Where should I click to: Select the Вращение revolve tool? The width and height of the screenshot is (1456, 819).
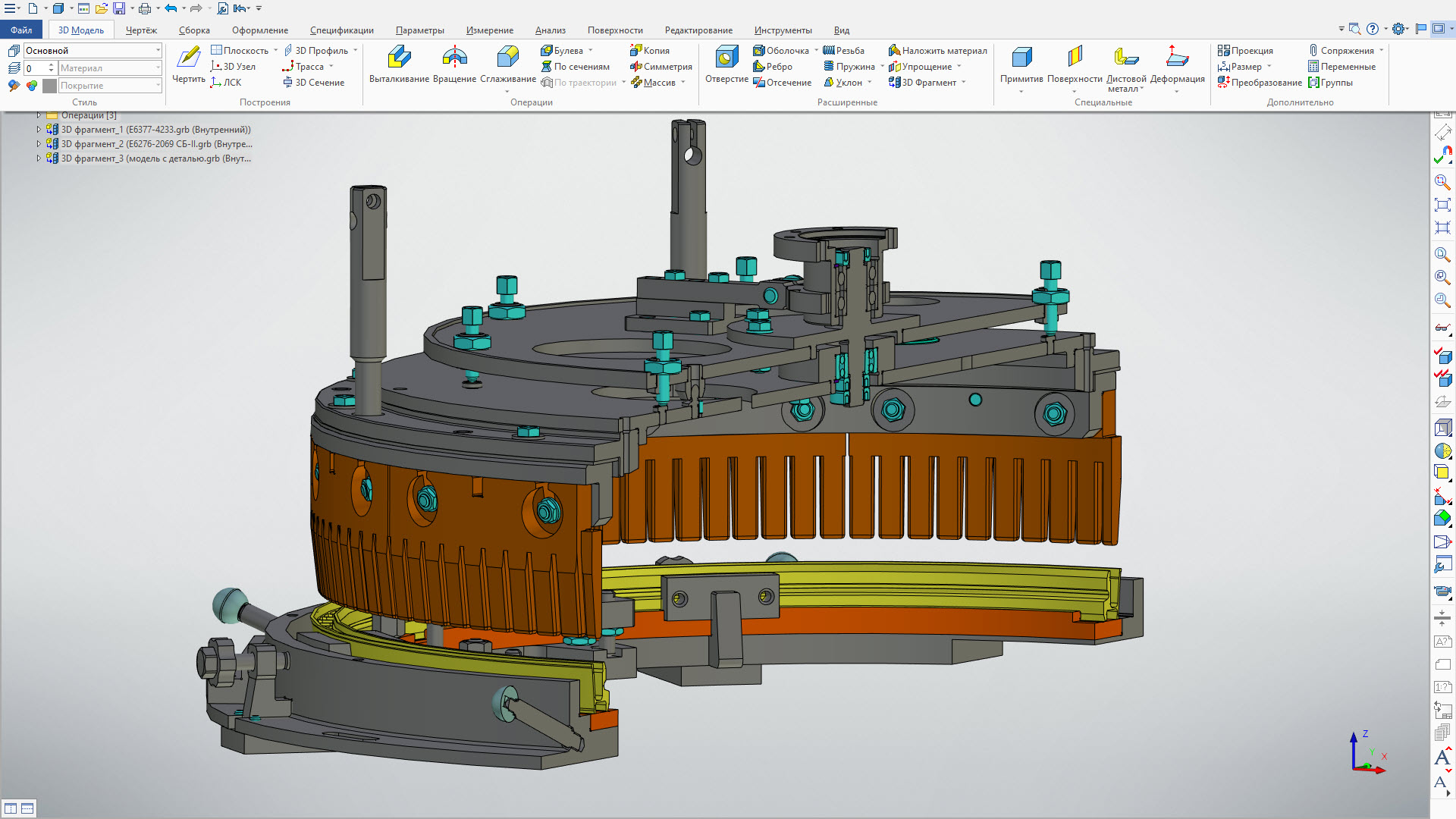coord(454,64)
